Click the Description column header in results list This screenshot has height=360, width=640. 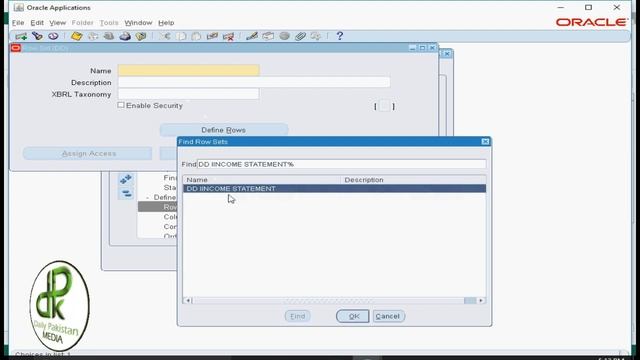pyautogui.click(x=413, y=180)
